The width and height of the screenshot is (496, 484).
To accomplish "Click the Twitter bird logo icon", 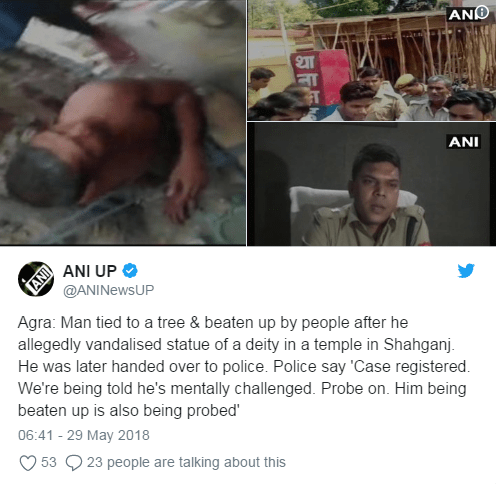I will click(466, 271).
